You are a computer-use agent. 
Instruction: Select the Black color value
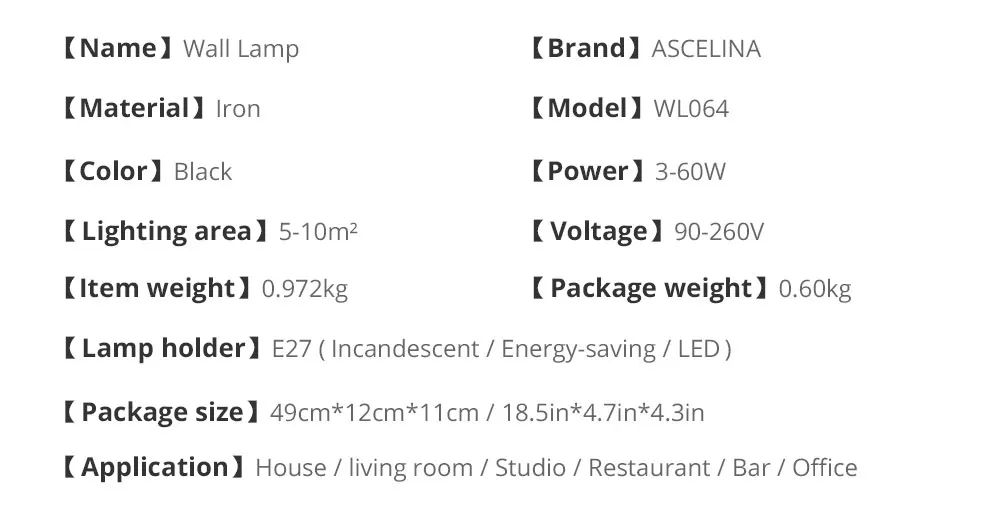[203, 172]
